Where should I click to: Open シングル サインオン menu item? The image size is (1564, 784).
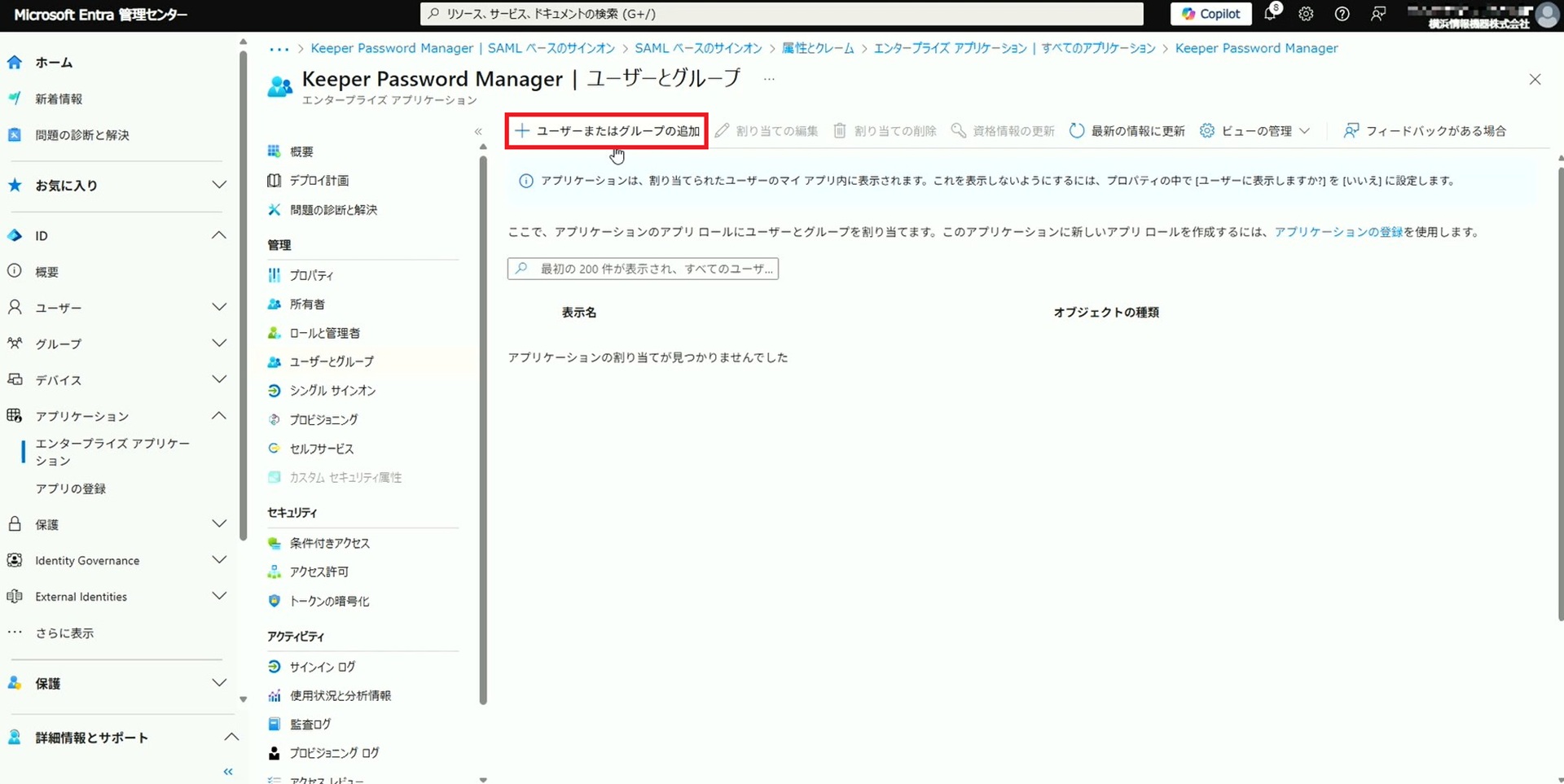[x=332, y=391]
